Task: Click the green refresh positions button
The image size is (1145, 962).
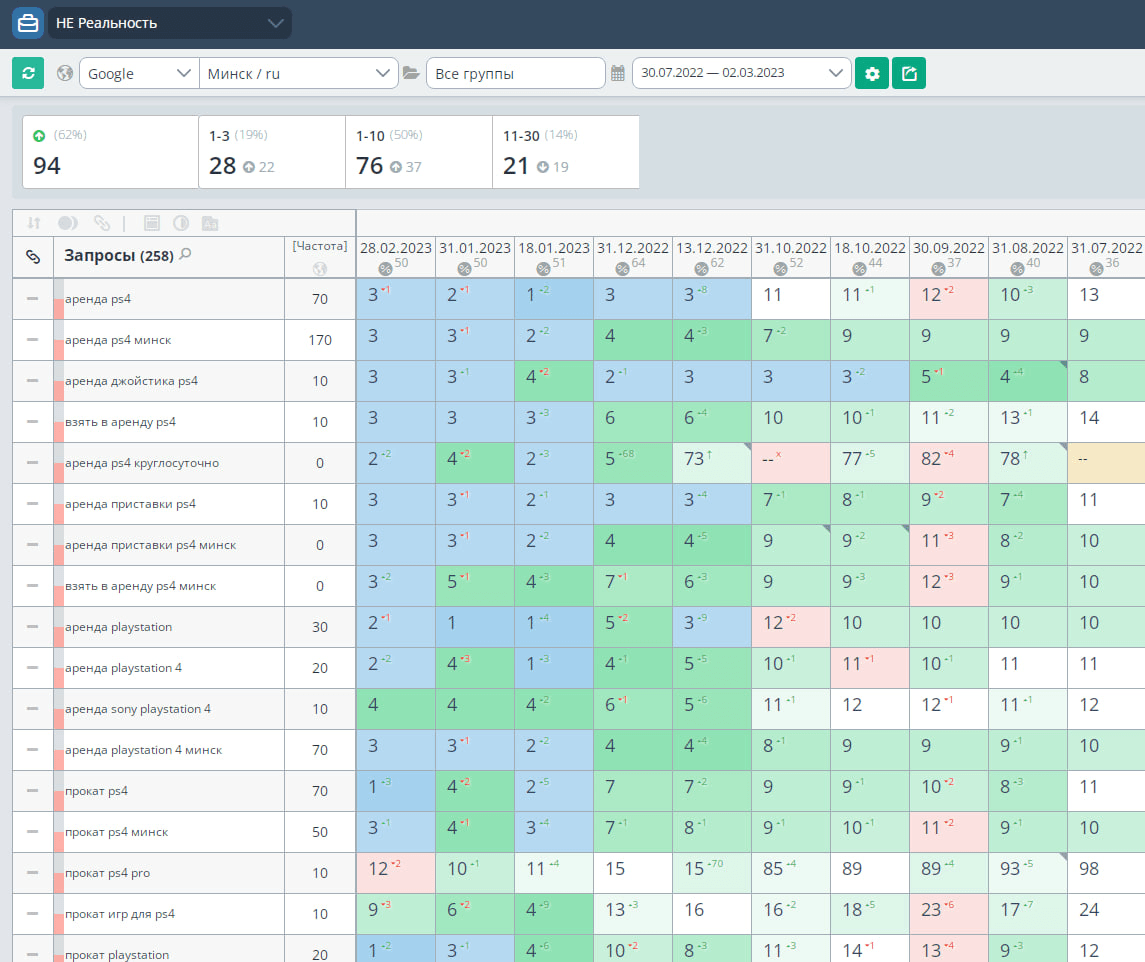Action: [x=28, y=73]
